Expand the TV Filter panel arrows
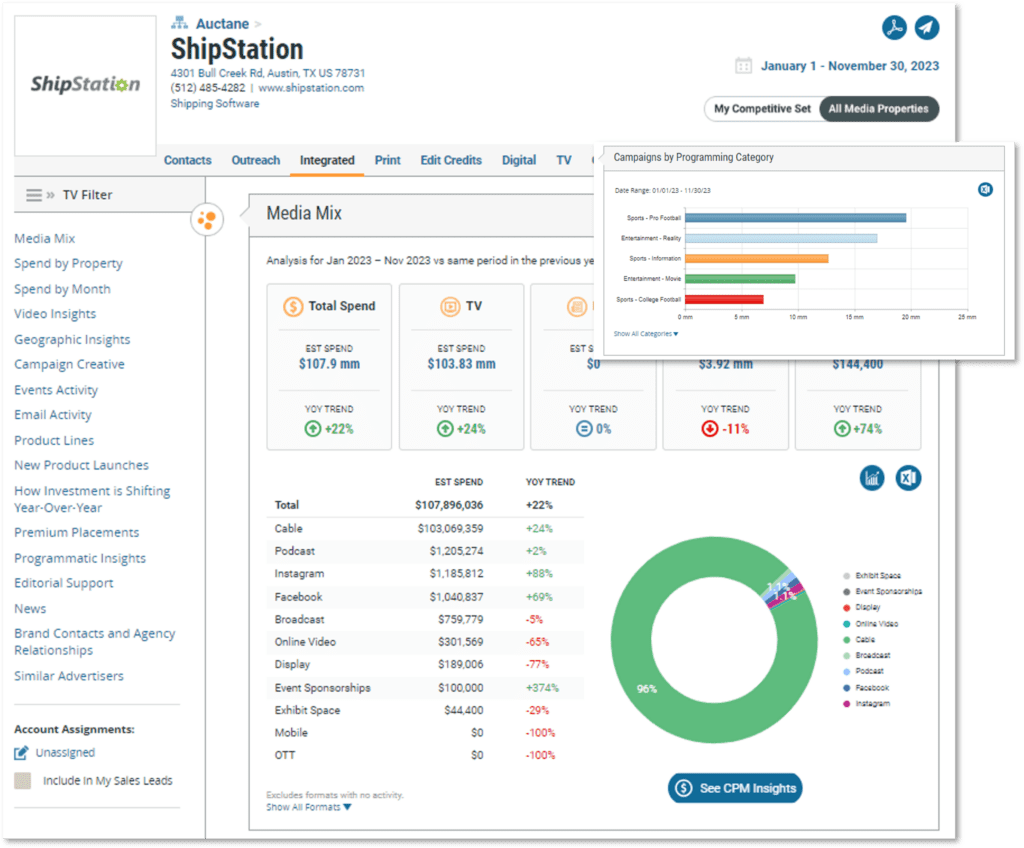 pos(50,195)
